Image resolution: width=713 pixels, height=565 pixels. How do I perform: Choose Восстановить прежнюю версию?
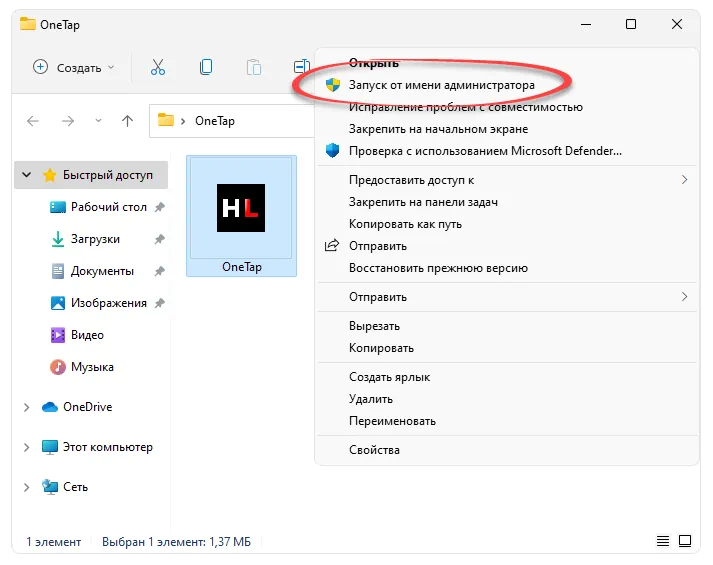point(438,268)
